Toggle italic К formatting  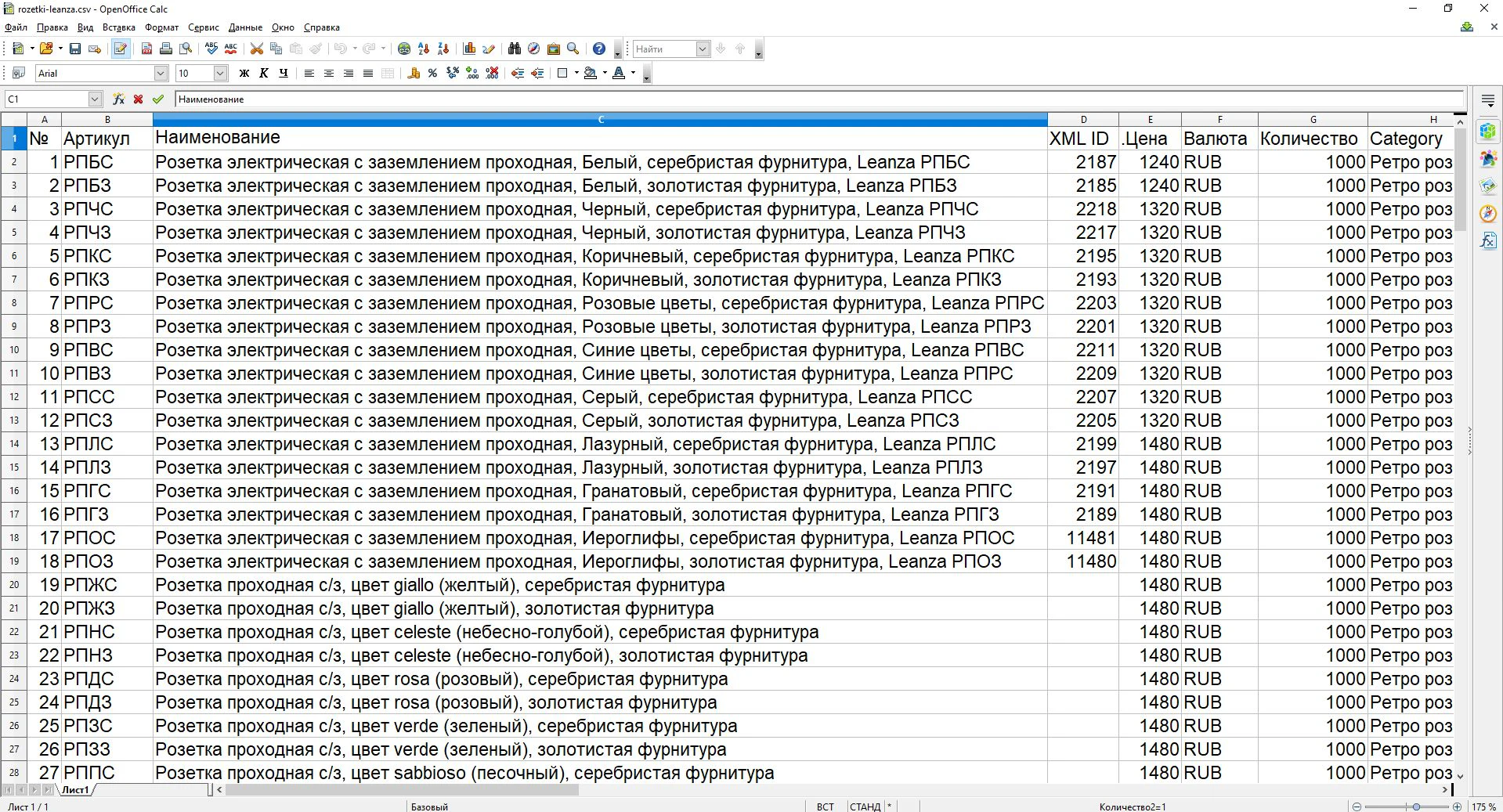[x=263, y=73]
